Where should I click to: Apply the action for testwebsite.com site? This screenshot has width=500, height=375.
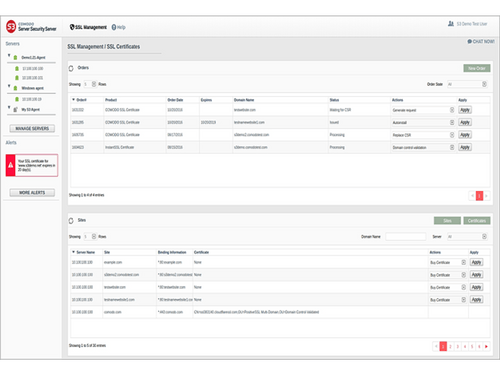(x=476, y=287)
